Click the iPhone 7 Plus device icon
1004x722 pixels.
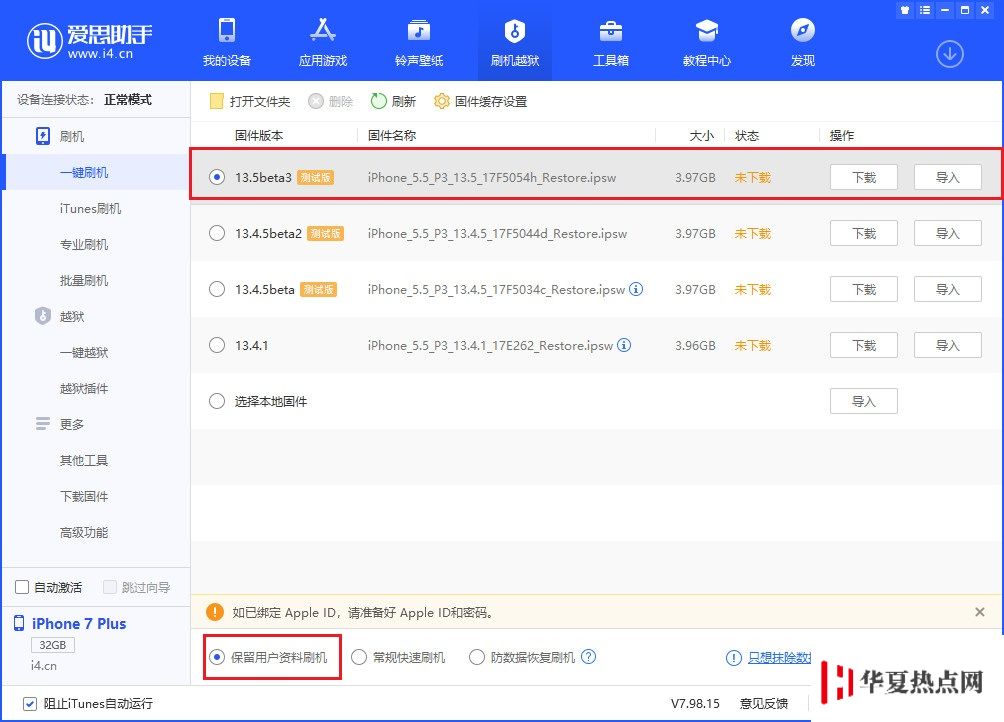point(19,623)
